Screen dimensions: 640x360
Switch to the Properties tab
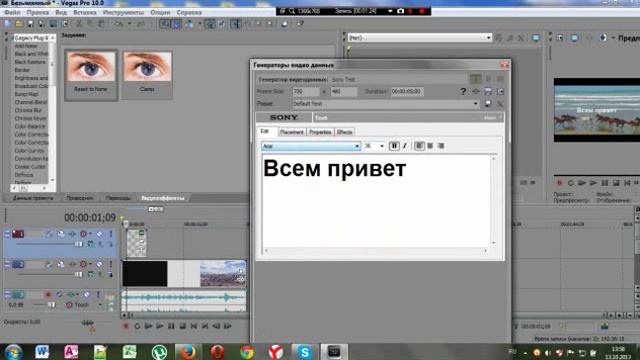pyautogui.click(x=320, y=132)
